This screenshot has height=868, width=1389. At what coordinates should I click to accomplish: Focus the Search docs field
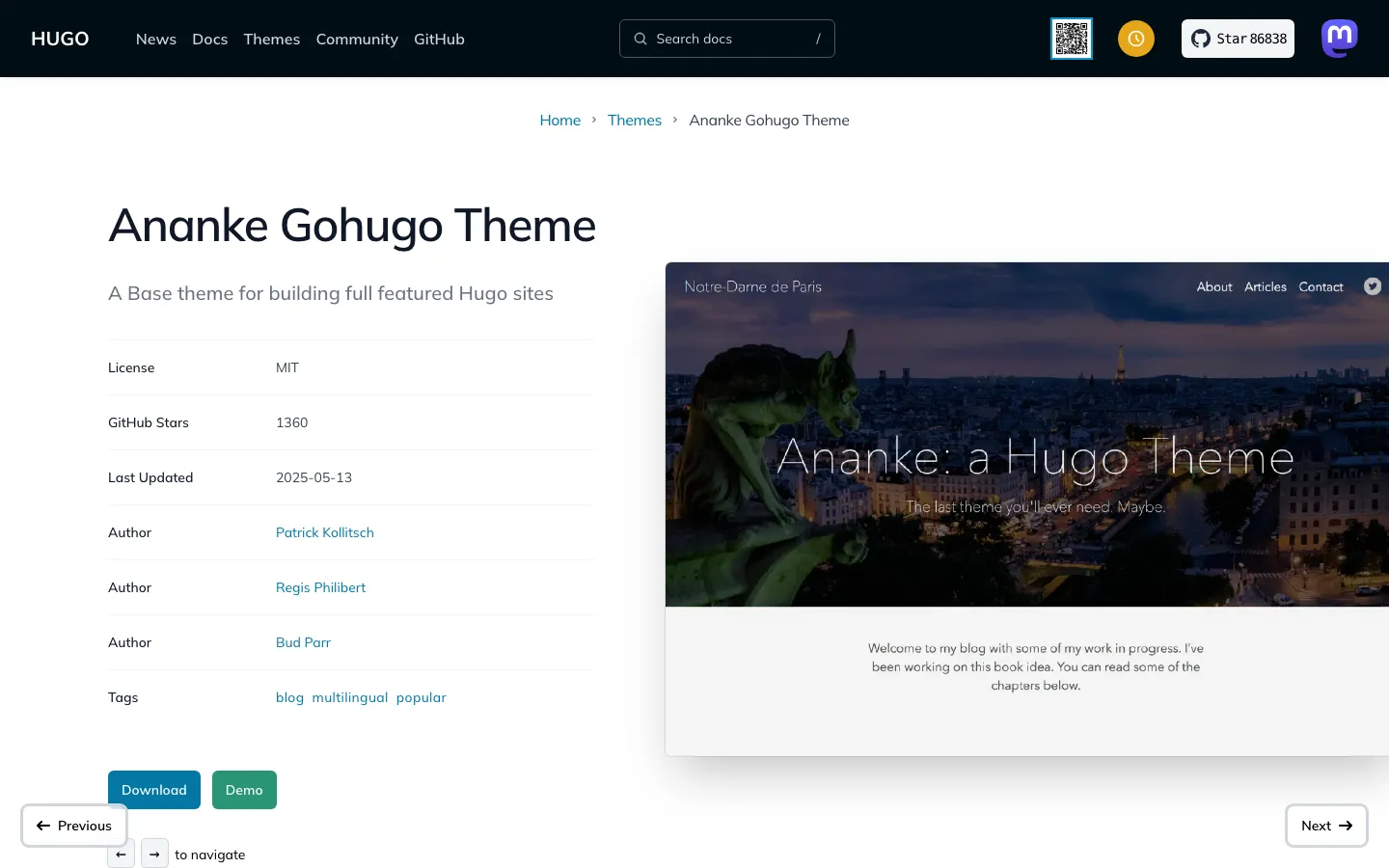(727, 39)
